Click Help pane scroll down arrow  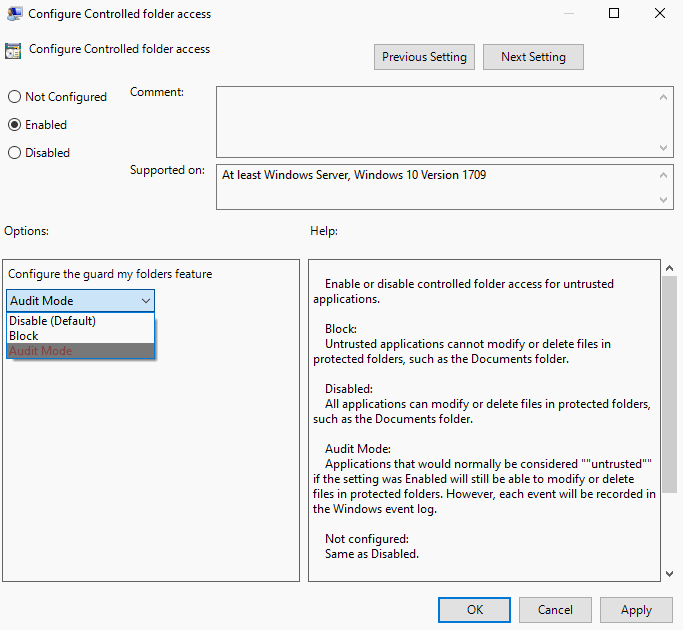[669, 574]
